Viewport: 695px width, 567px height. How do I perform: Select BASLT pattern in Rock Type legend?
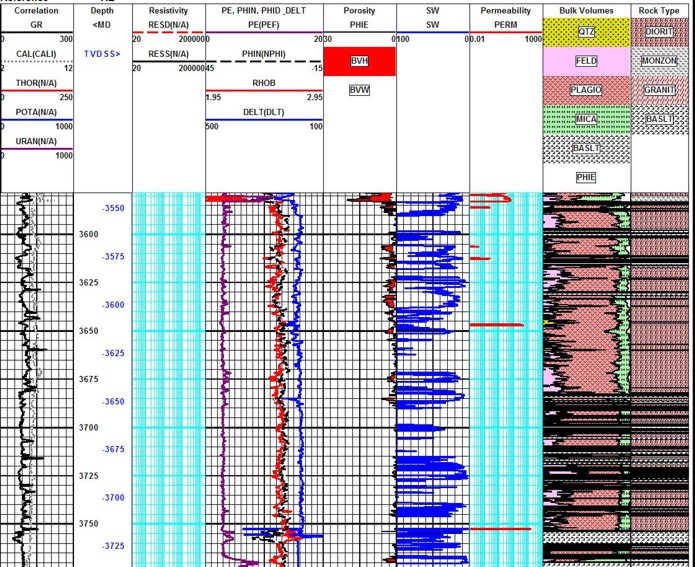pos(660,119)
